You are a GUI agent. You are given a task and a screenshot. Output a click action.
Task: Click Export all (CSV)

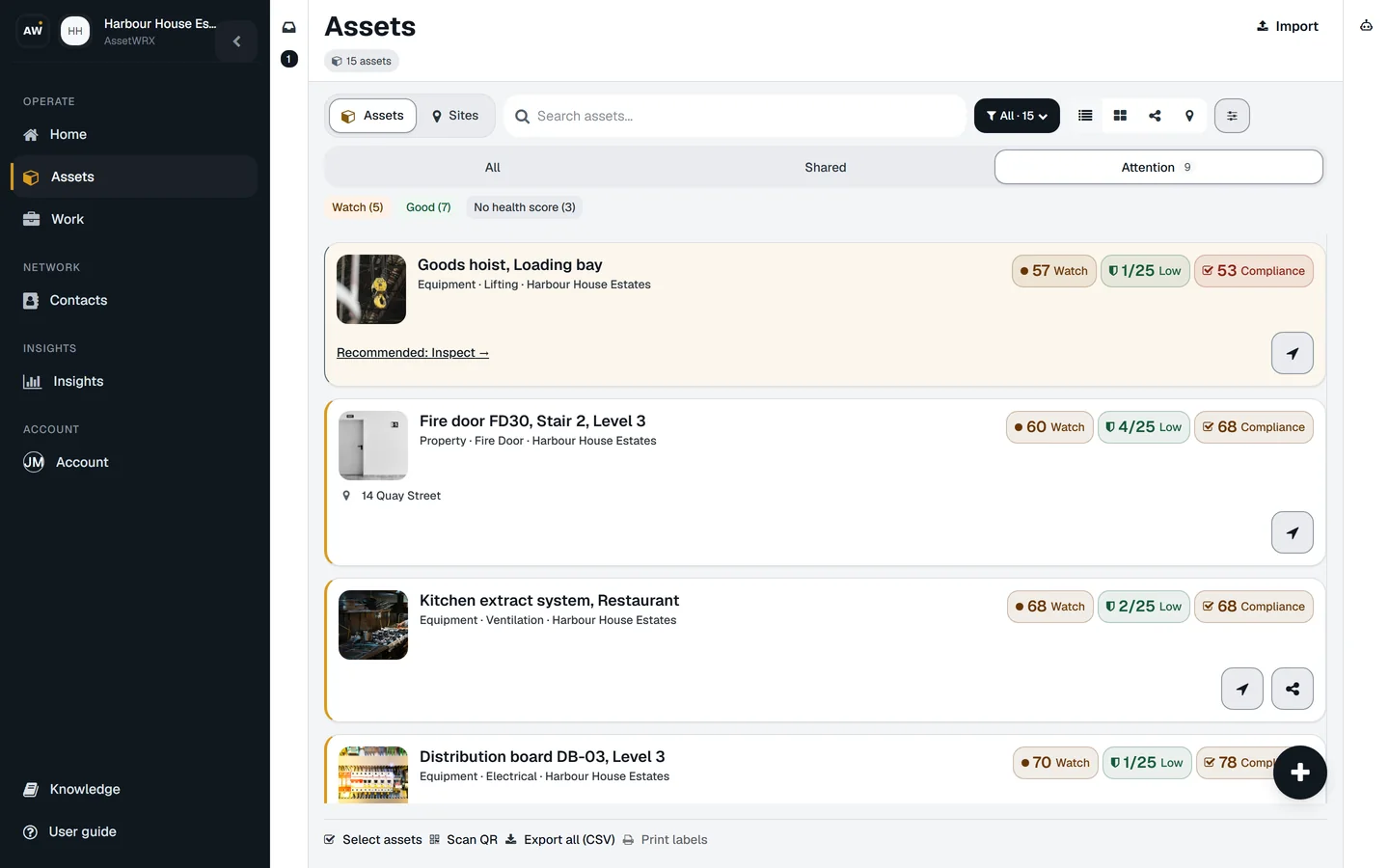click(560, 840)
